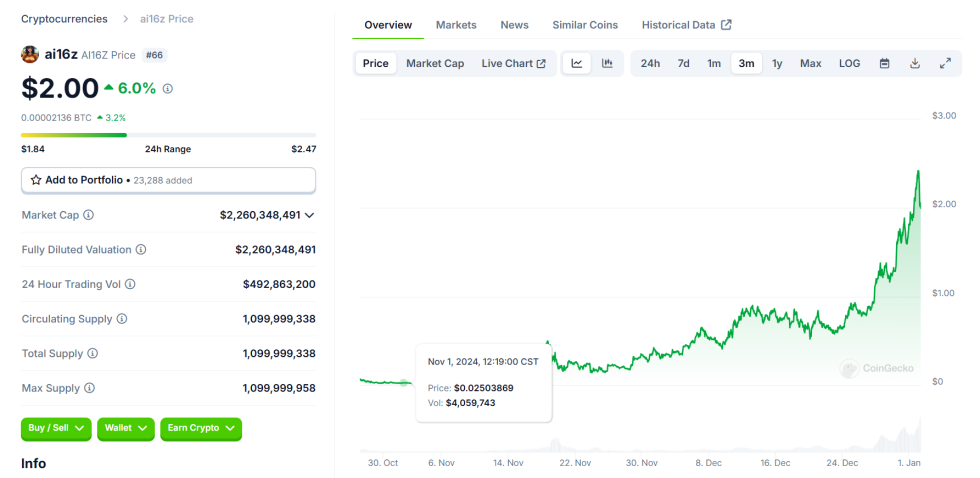Switch to candlestick chart view icon
980x478 pixels.
(608, 63)
